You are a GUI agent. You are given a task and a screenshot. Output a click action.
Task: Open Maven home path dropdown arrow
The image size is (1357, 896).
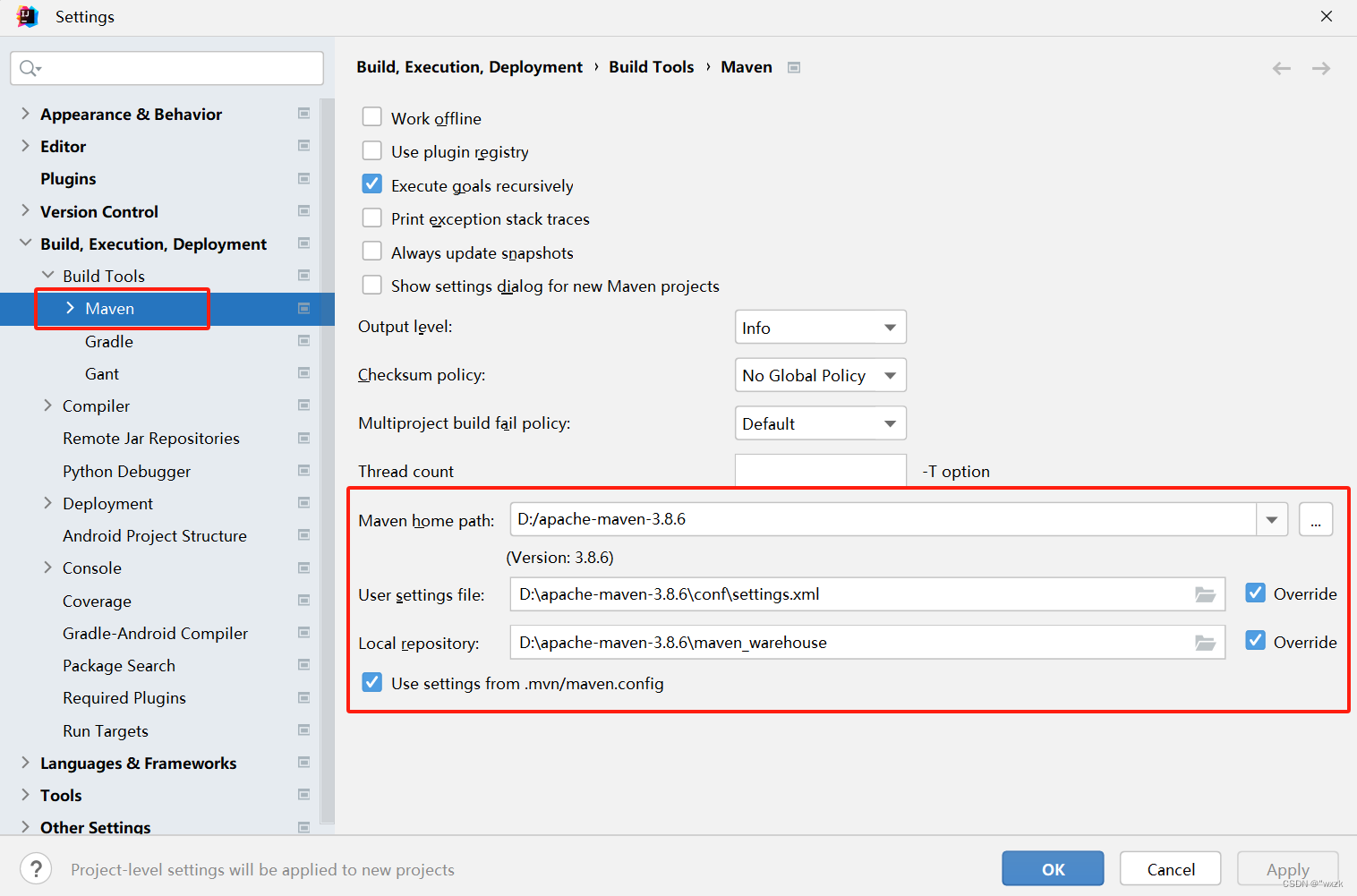tap(1272, 519)
